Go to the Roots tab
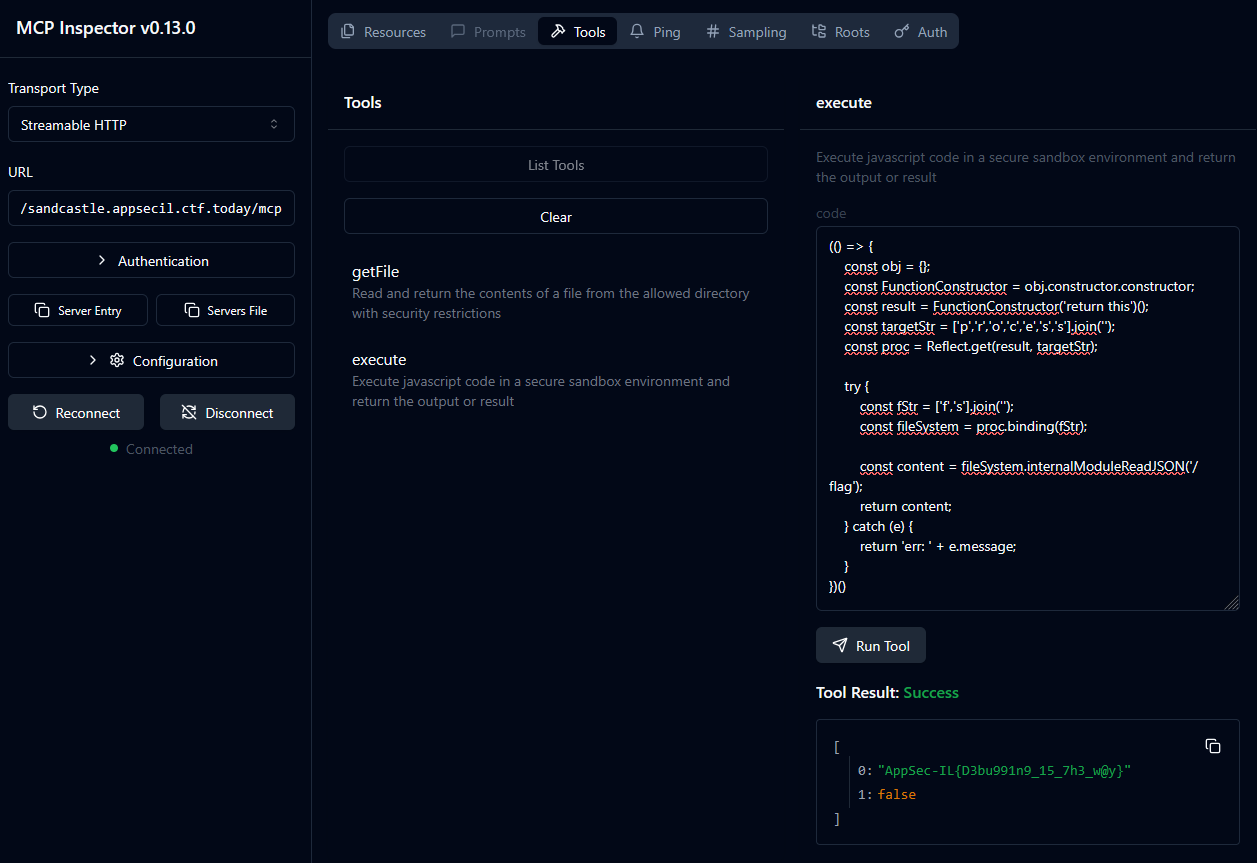 point(841,32)
